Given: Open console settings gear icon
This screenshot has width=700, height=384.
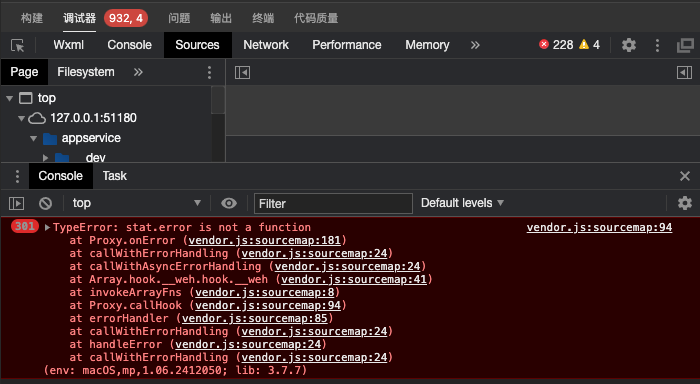Looking at the screenshot, I should pyautogui.click(x=685, y=203).
